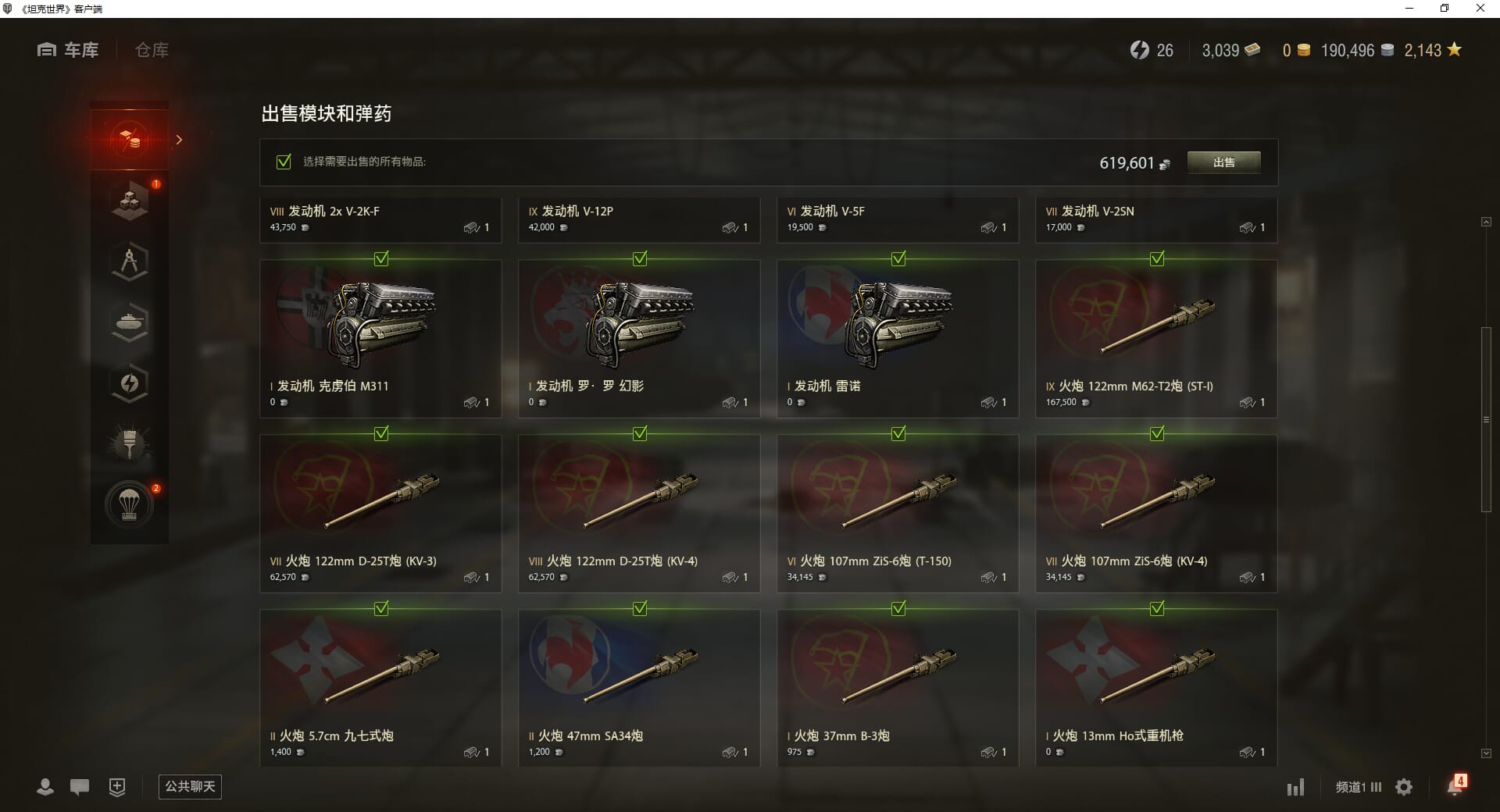Open the settings gear icon
Screen dimensions: 1500x812
click(1404, 787)
